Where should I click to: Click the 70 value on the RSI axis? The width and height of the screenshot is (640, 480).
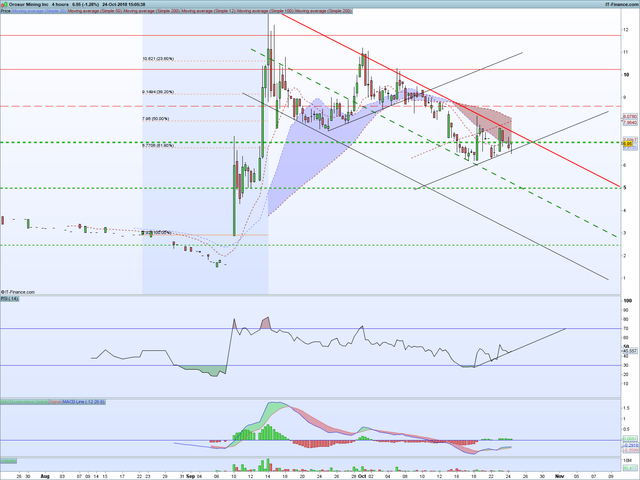(x=626, y=328)
